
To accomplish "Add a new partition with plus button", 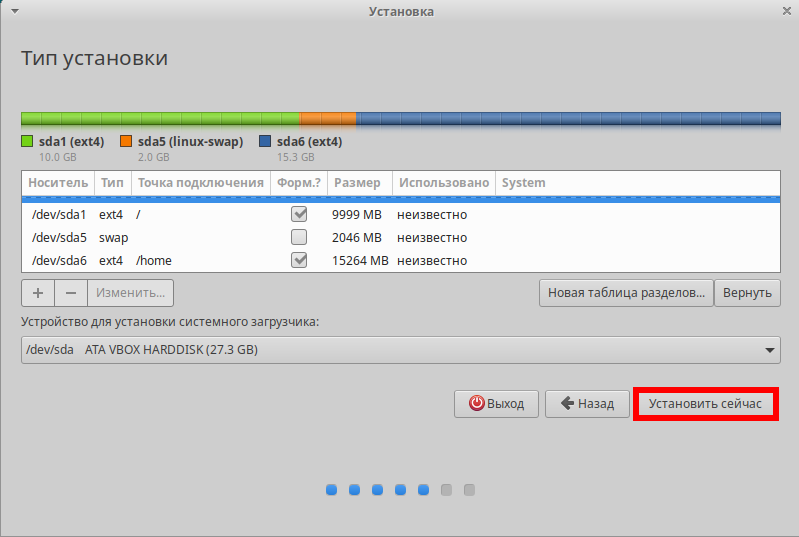I will pyautogui.click(x=38, y=293).
